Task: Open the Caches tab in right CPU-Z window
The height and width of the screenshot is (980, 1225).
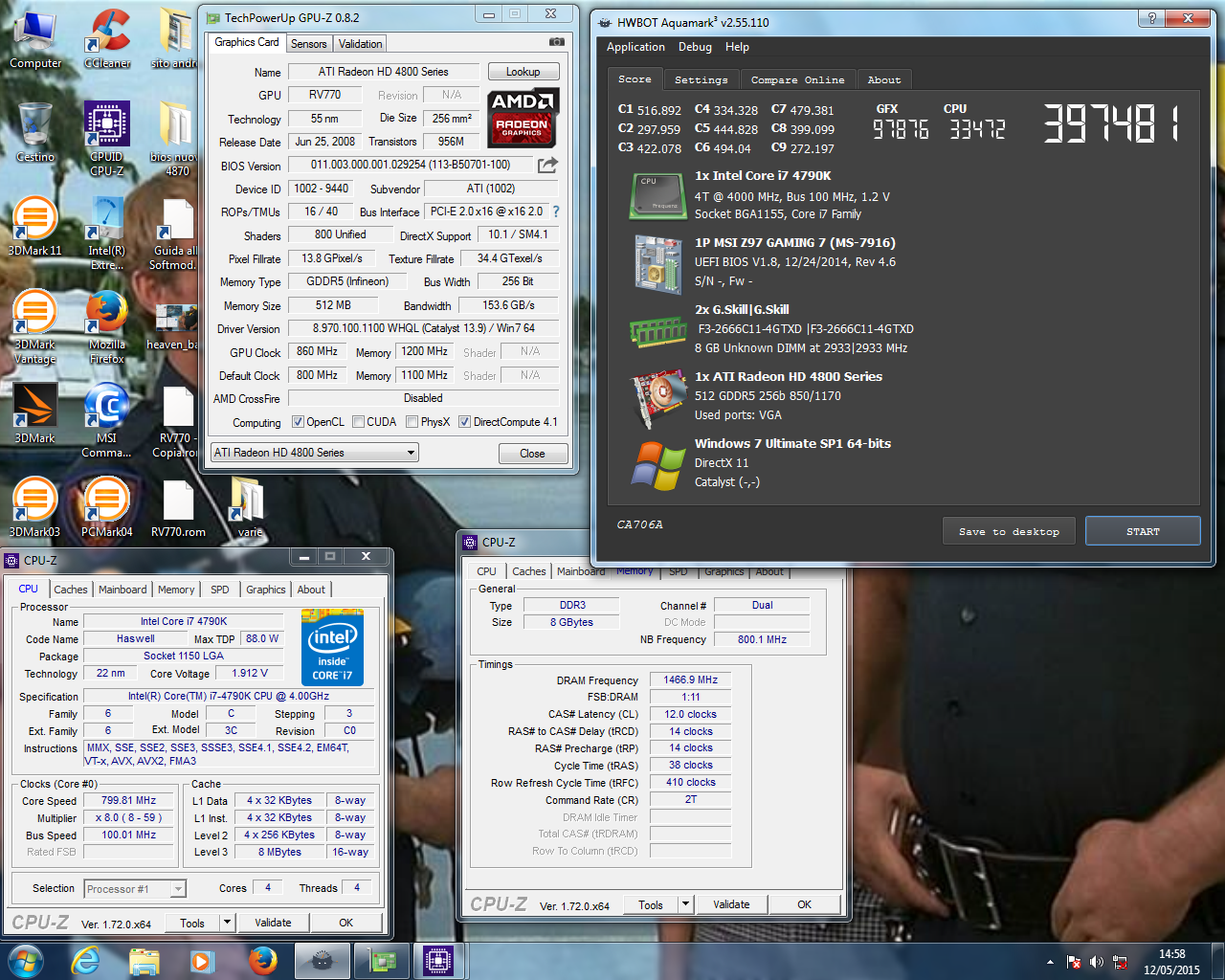Action: point(528,571)
